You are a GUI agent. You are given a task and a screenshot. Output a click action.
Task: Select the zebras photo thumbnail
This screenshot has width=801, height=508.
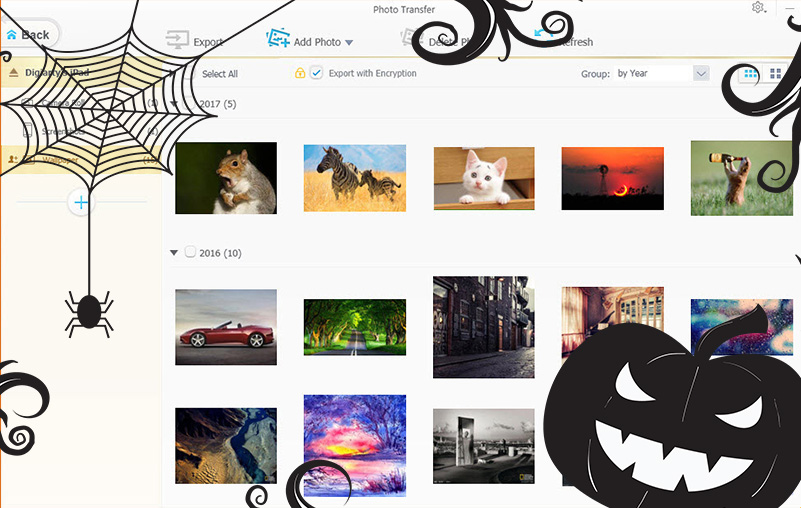pyautogui.click(x=355, y=178)
